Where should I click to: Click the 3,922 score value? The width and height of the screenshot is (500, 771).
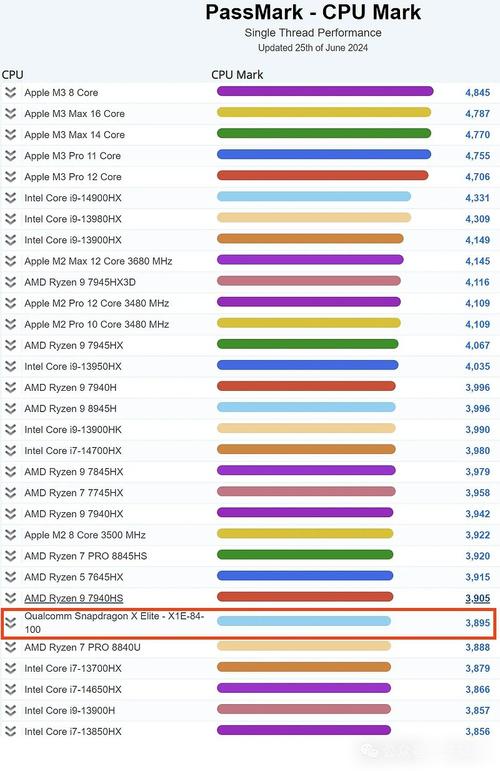tap(477, 535)
